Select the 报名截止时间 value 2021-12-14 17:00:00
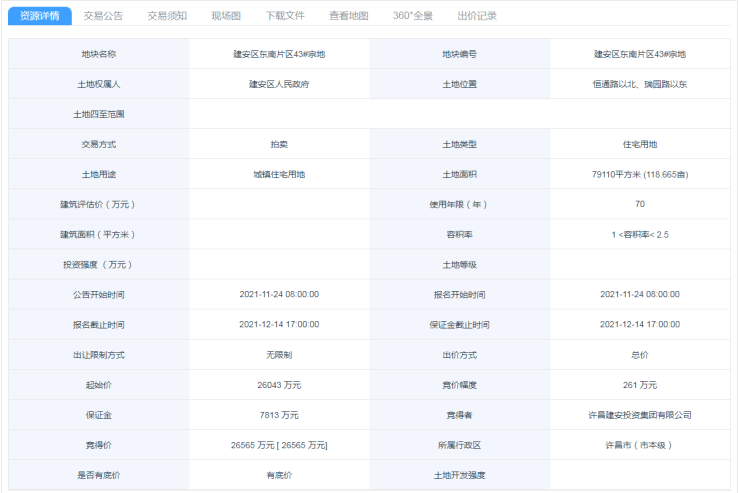This screenshot has height=493, width=740. (x=279, y=324)
